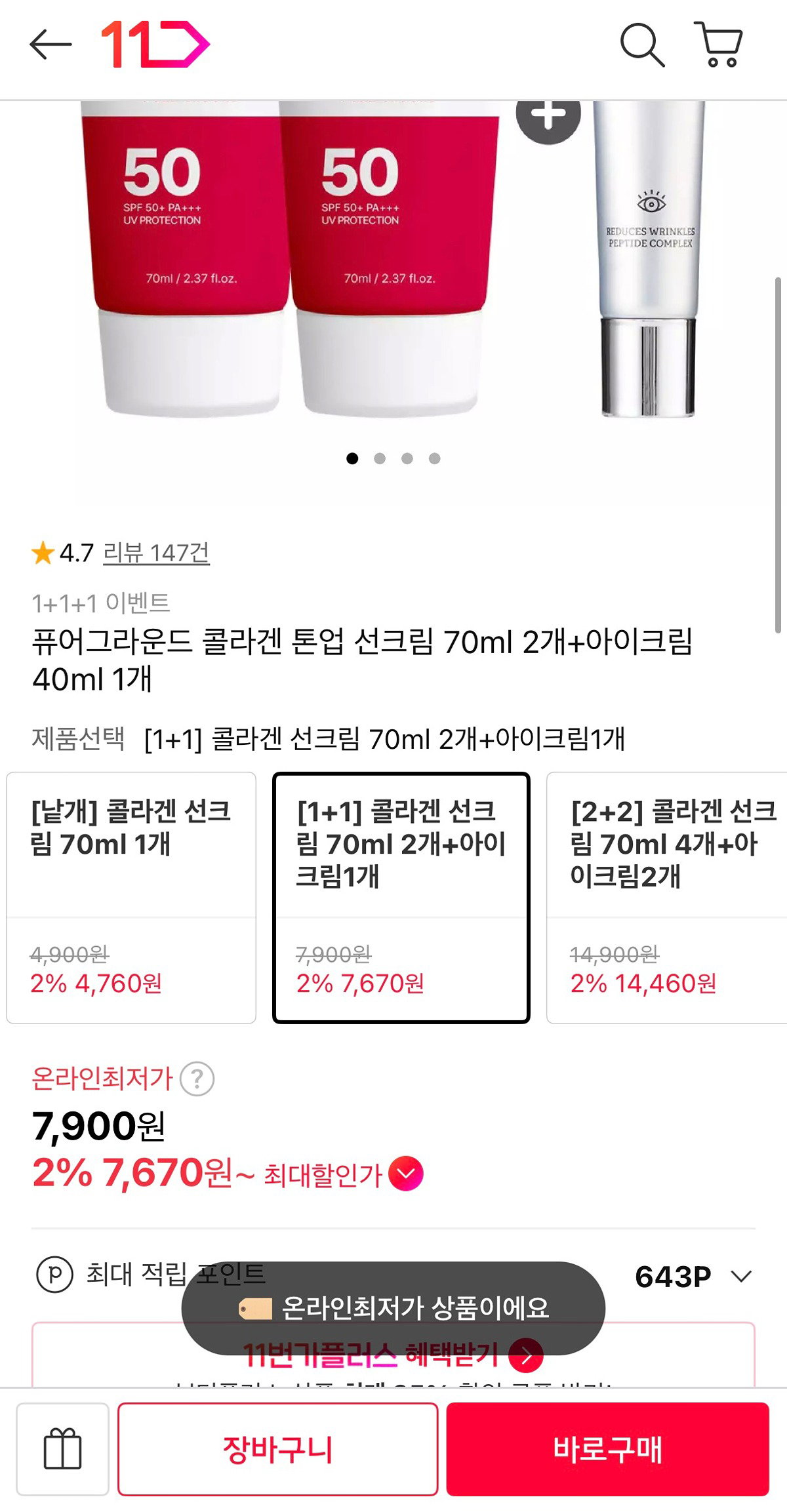Open search with the magnifier icon

click(x=642, y=45)
